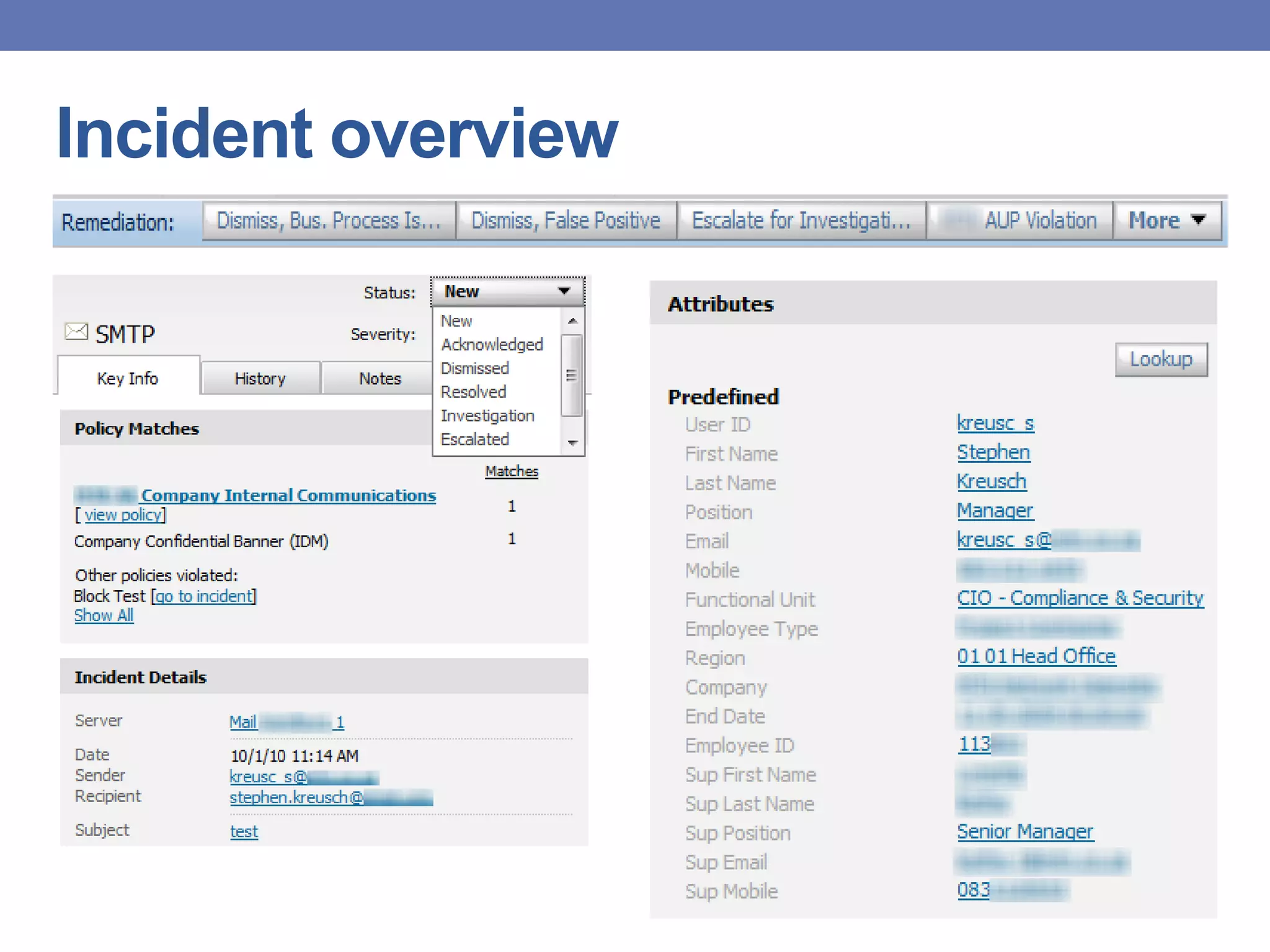Viewport: 1270px width, 952px height.
Task: Click the Senior Manager link
Action: coord(1025,831)
